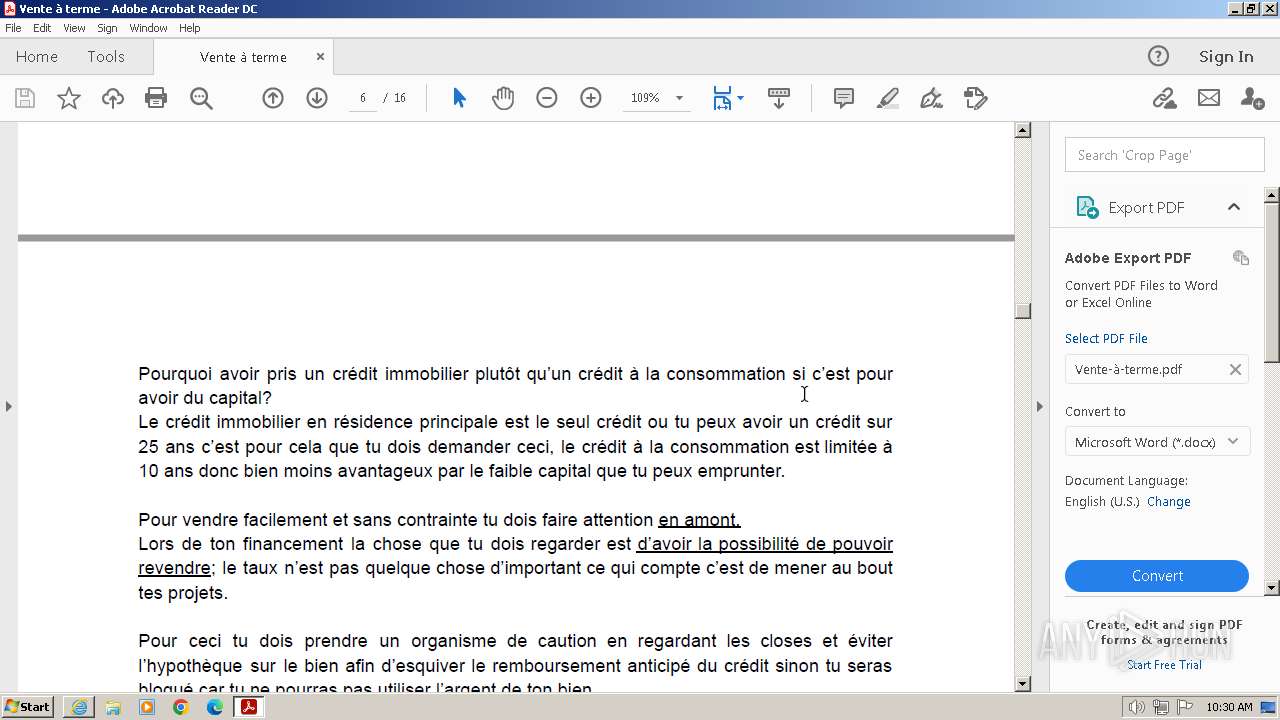Collapse the Export PDF panel

pos(1234,207)
